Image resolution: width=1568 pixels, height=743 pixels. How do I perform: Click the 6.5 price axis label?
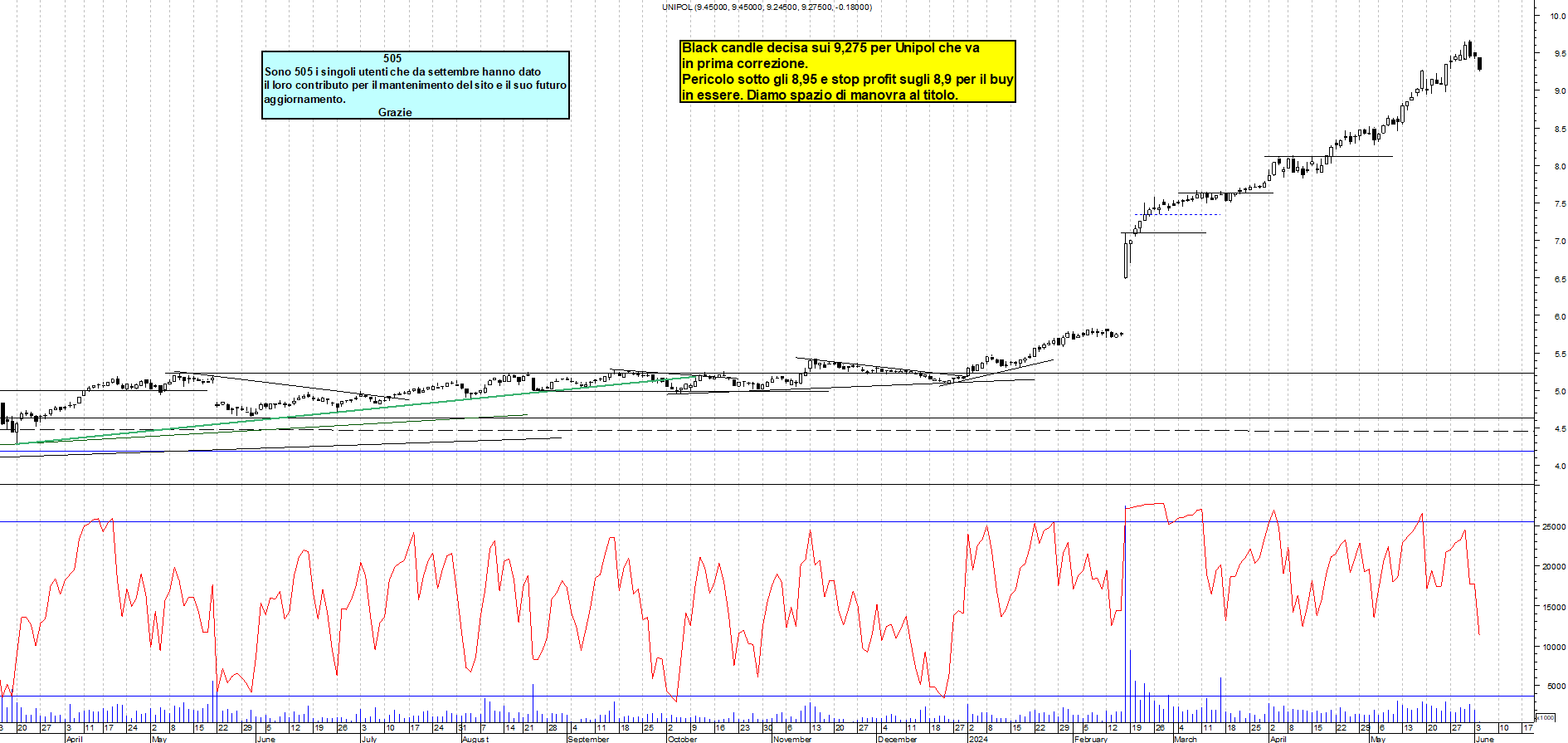coord(1560,279)
